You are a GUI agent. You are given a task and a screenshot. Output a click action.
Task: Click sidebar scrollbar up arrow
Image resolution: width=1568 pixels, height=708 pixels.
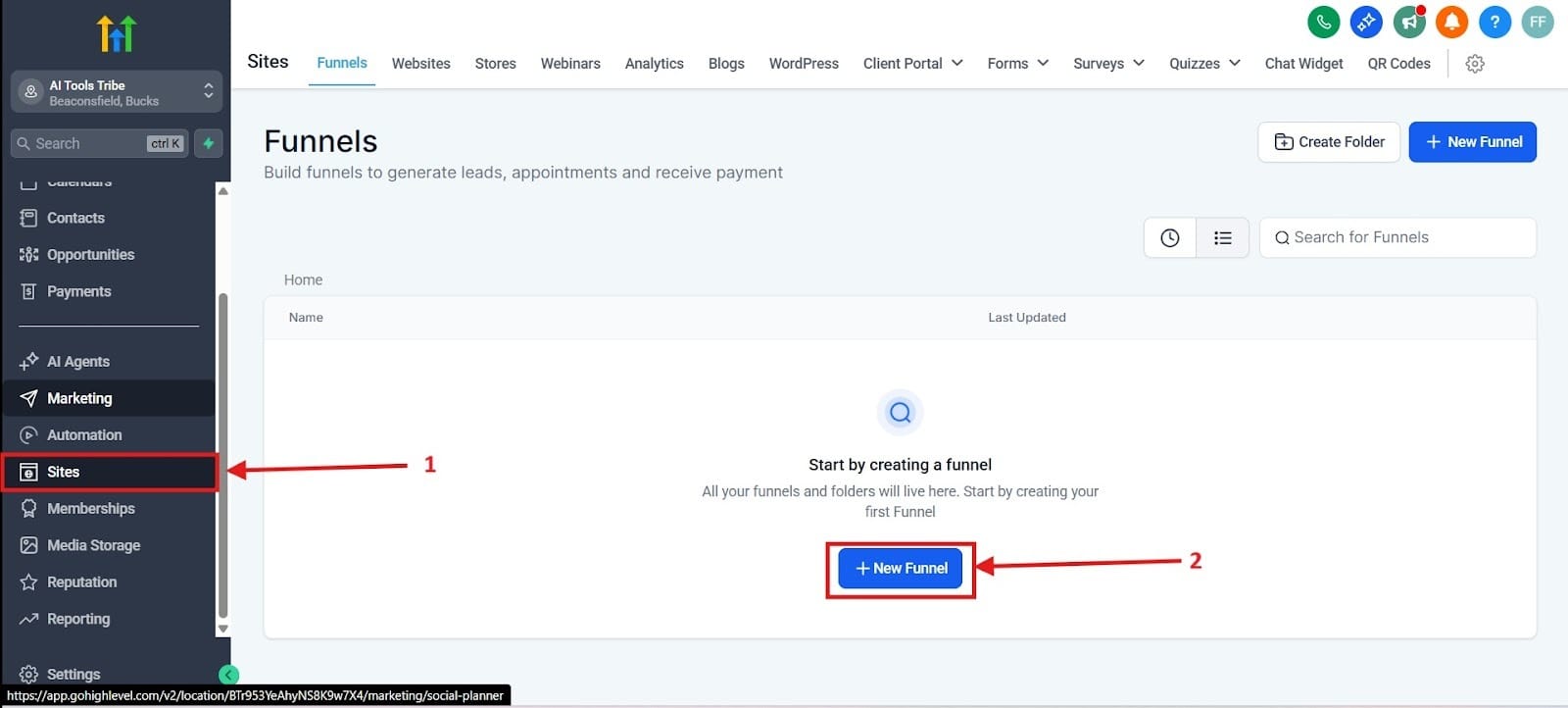(223, 191)
